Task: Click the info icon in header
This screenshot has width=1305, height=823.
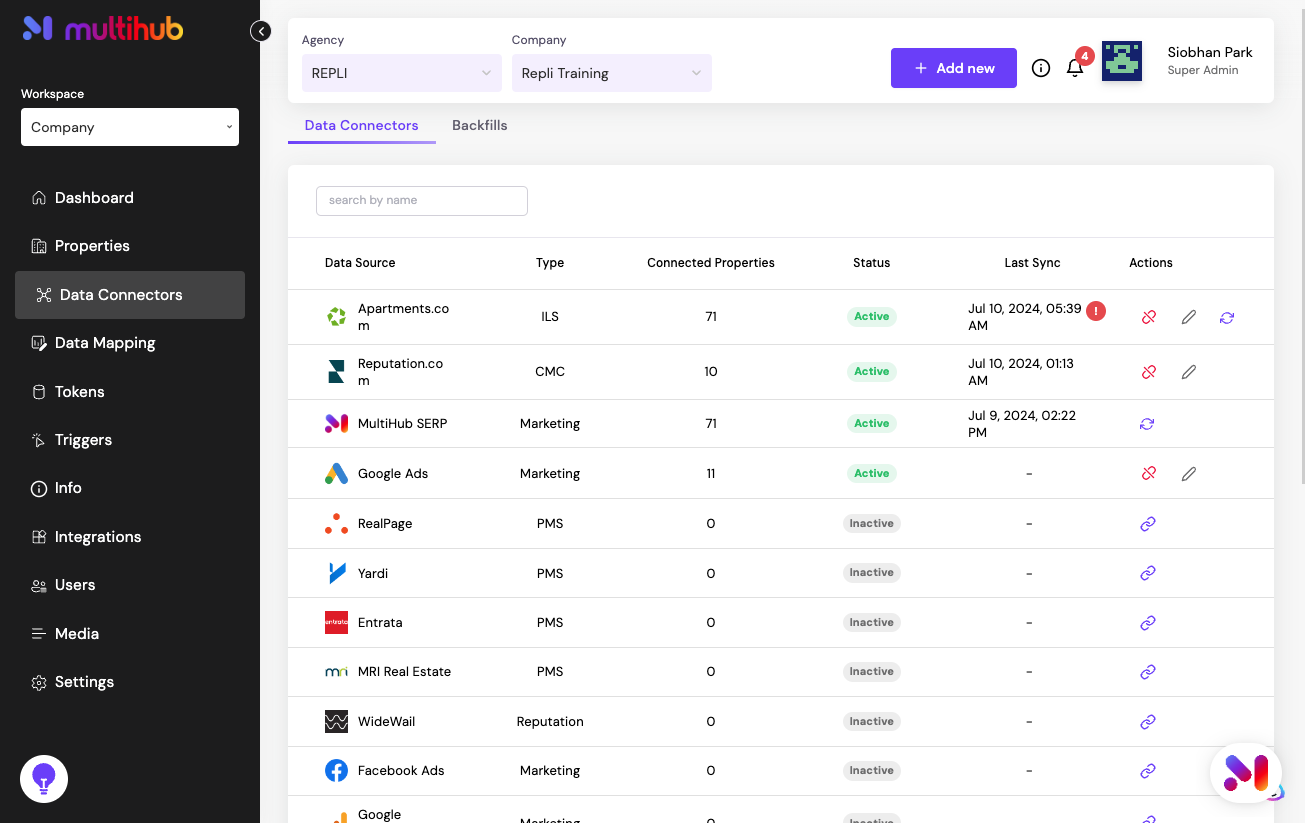Action: click(x=1041, y=68)
